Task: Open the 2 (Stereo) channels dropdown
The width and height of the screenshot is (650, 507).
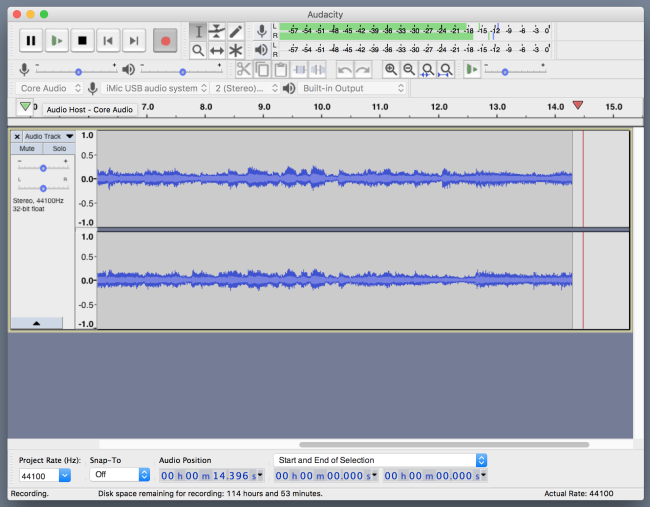Action: click(245, 88)
